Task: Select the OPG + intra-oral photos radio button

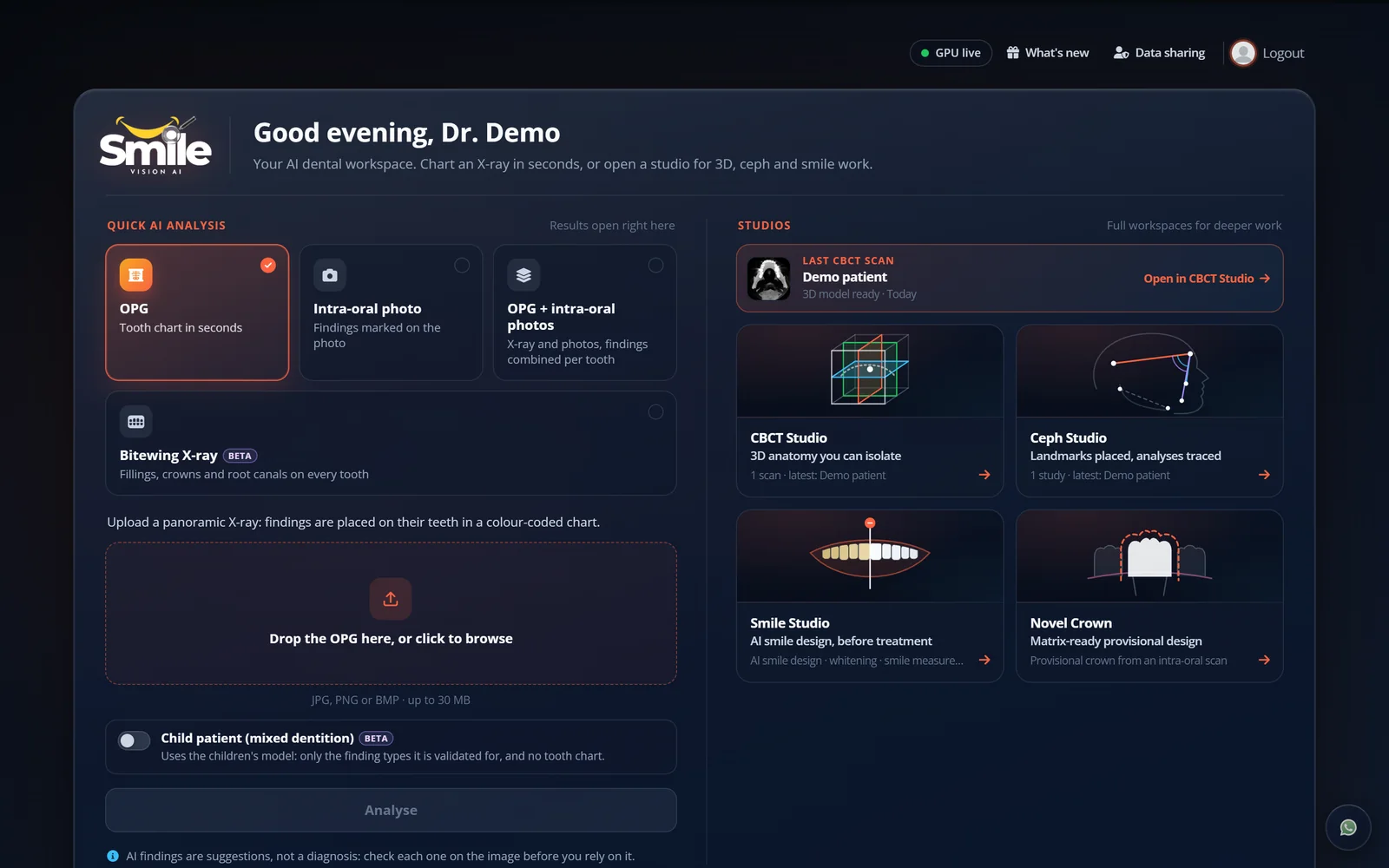Action: pos(655,266)
